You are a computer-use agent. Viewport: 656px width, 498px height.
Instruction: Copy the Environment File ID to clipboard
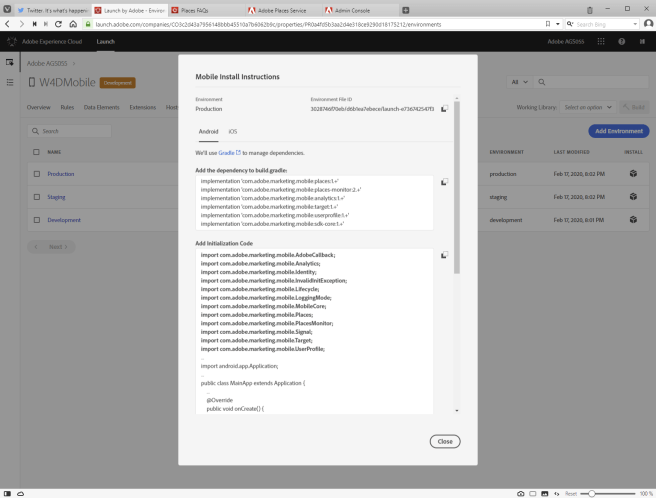[443, 109]
